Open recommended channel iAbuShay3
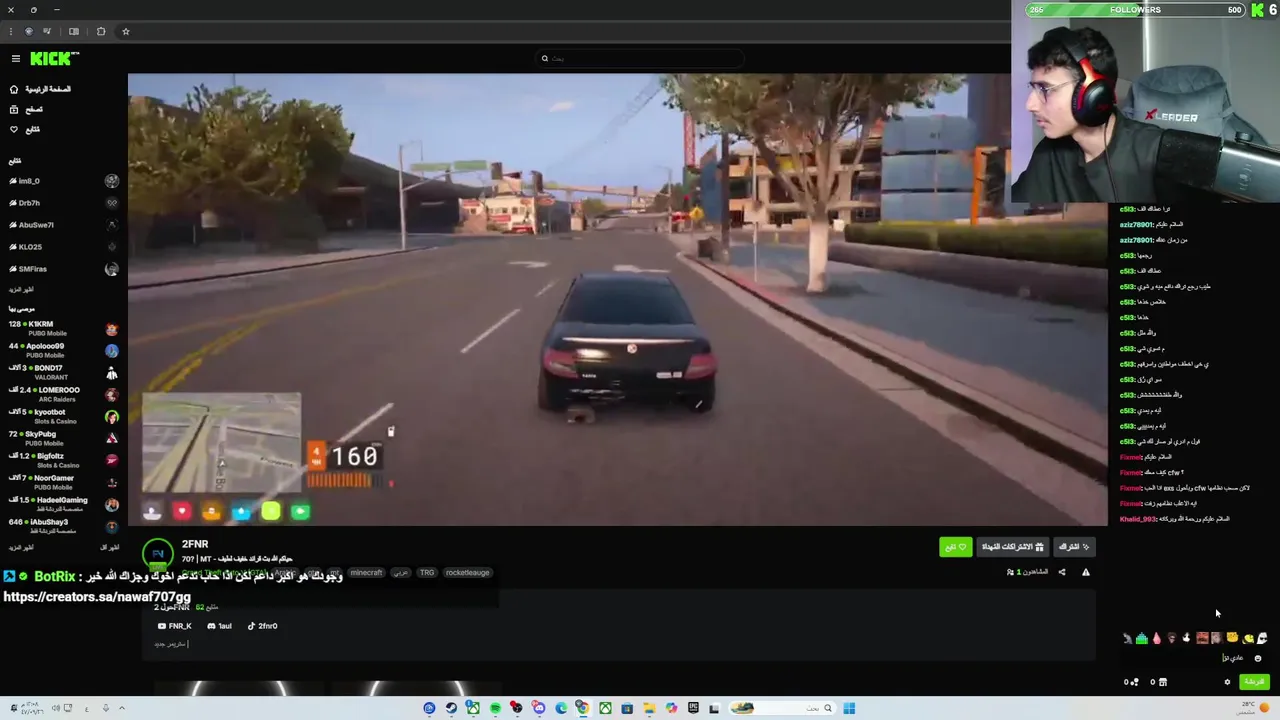This screenshot has width=1280, height=720. coord(64,527)
